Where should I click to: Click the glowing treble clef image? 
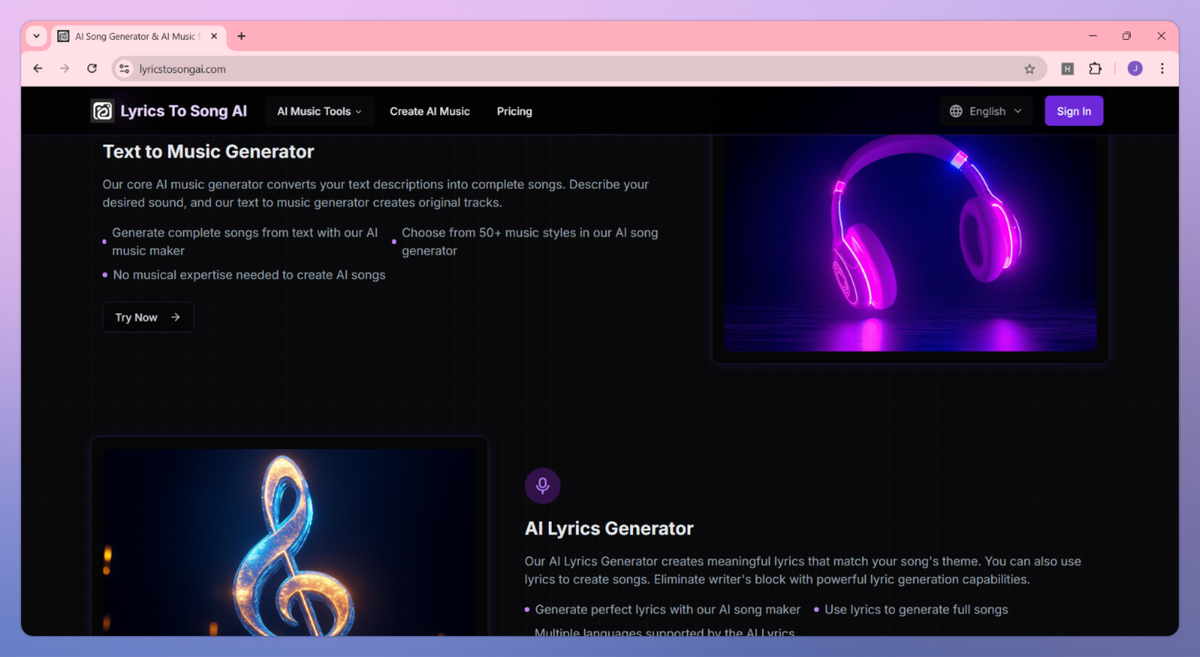(290, 542)
